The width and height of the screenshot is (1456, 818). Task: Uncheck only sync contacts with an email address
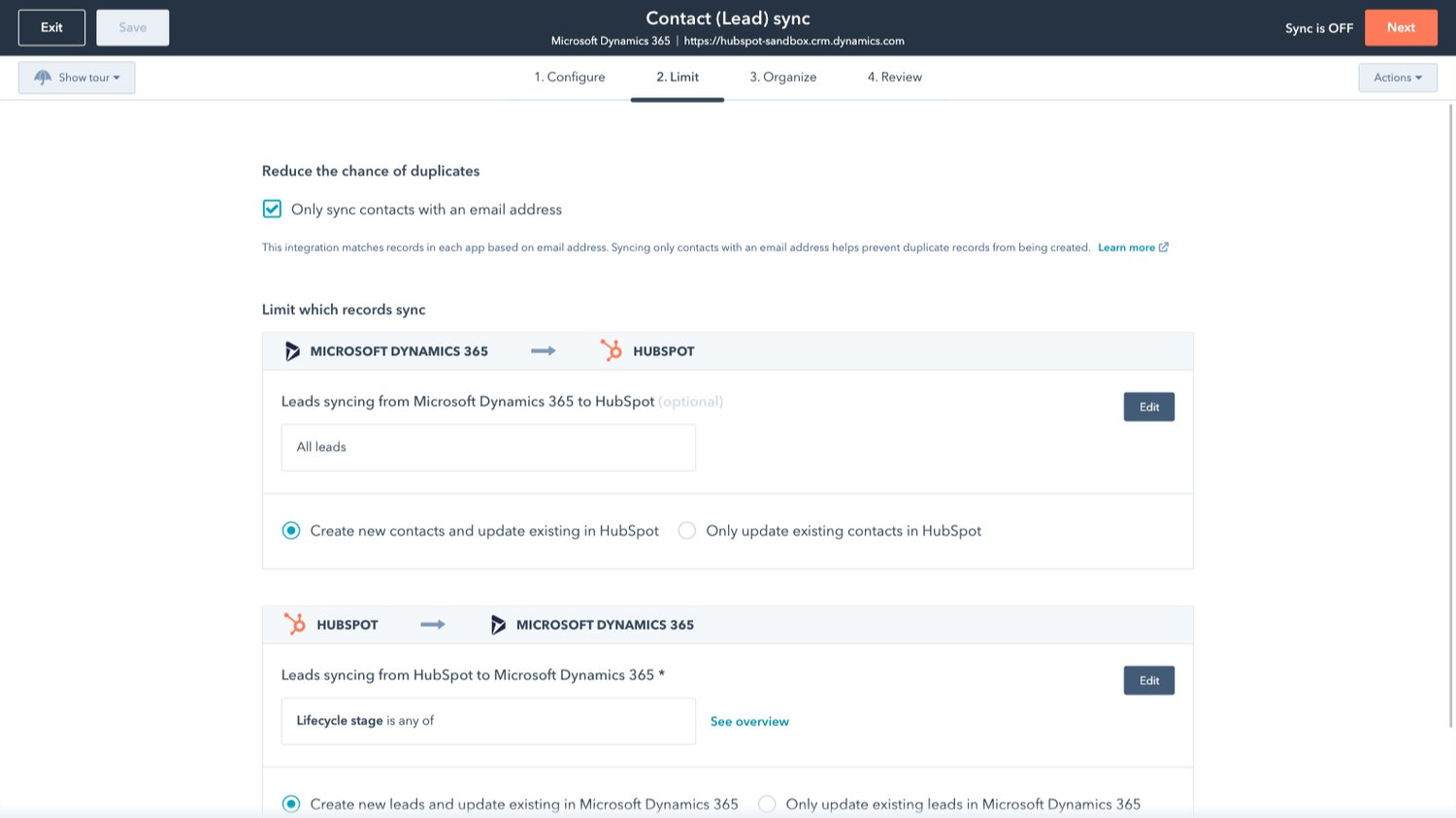point(272,209)
